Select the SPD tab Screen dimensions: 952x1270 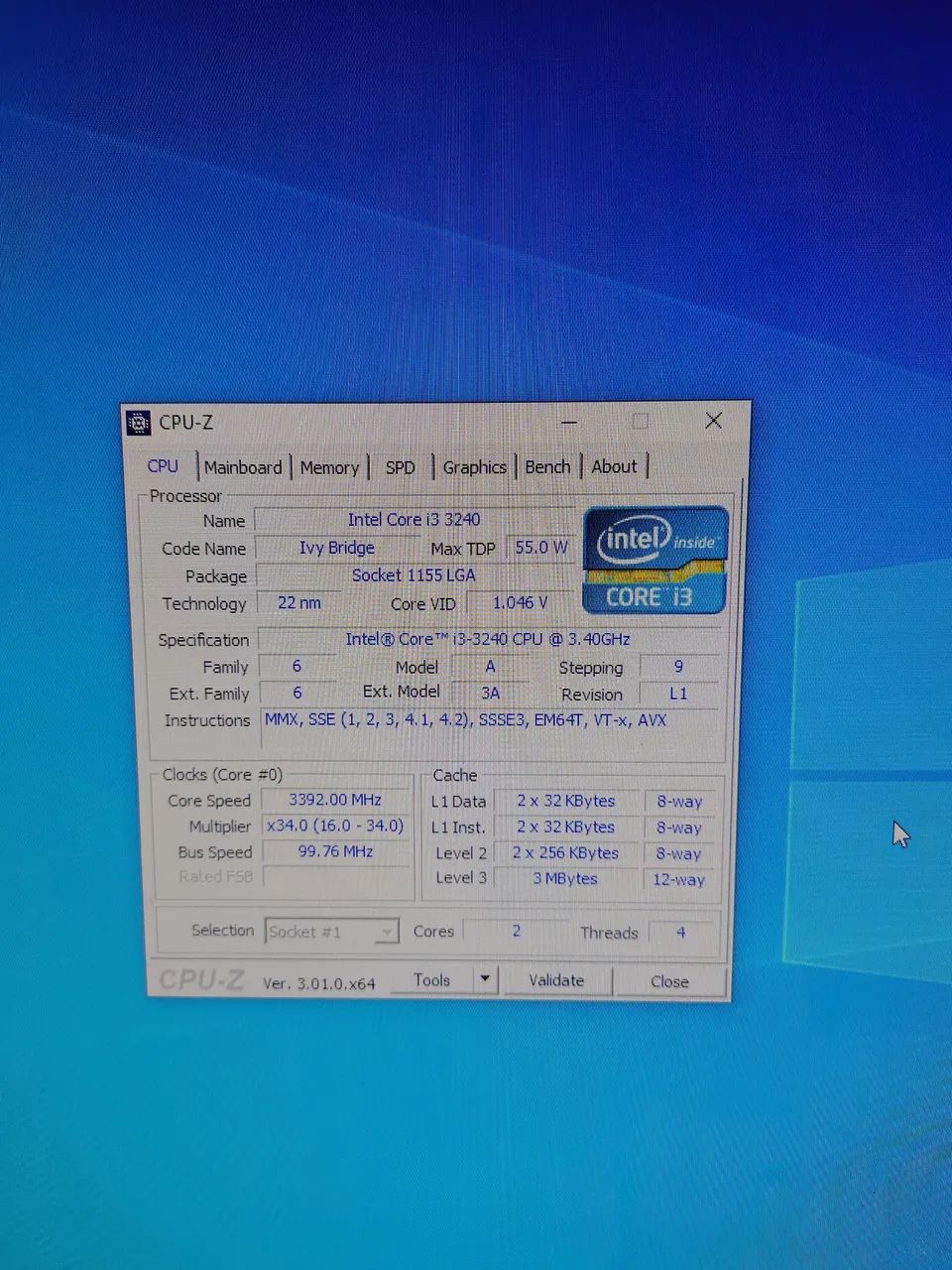(401, 467)
